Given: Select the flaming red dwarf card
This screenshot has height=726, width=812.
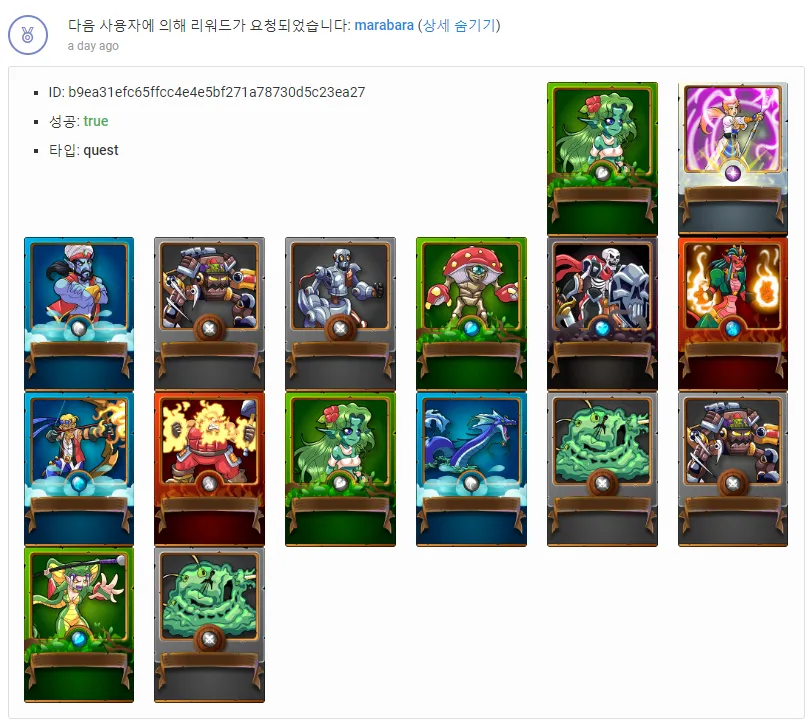Looking at the screenshot, I should 209,469.
